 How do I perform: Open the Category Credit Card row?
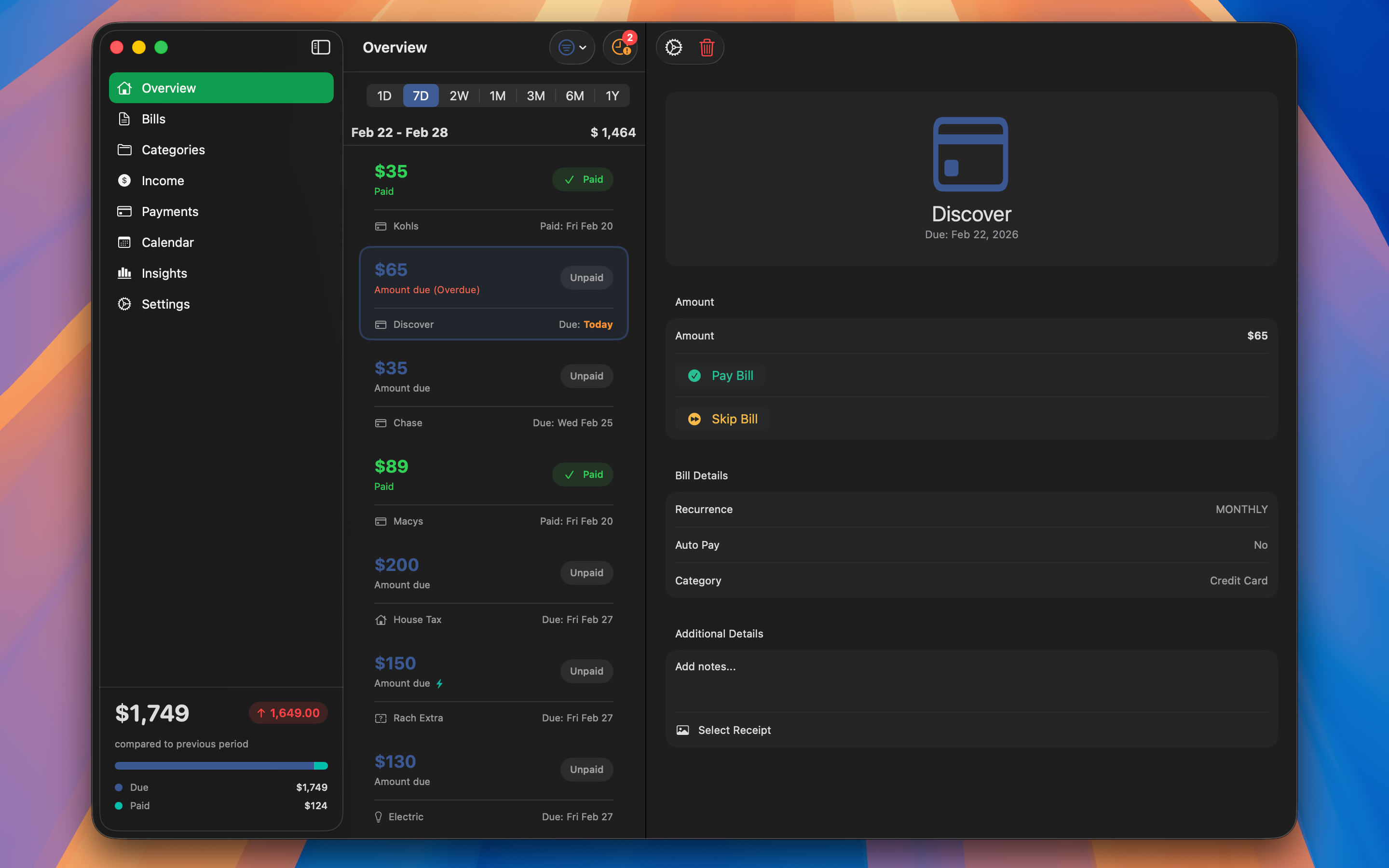pyautogui.click(x=971, y=581)
